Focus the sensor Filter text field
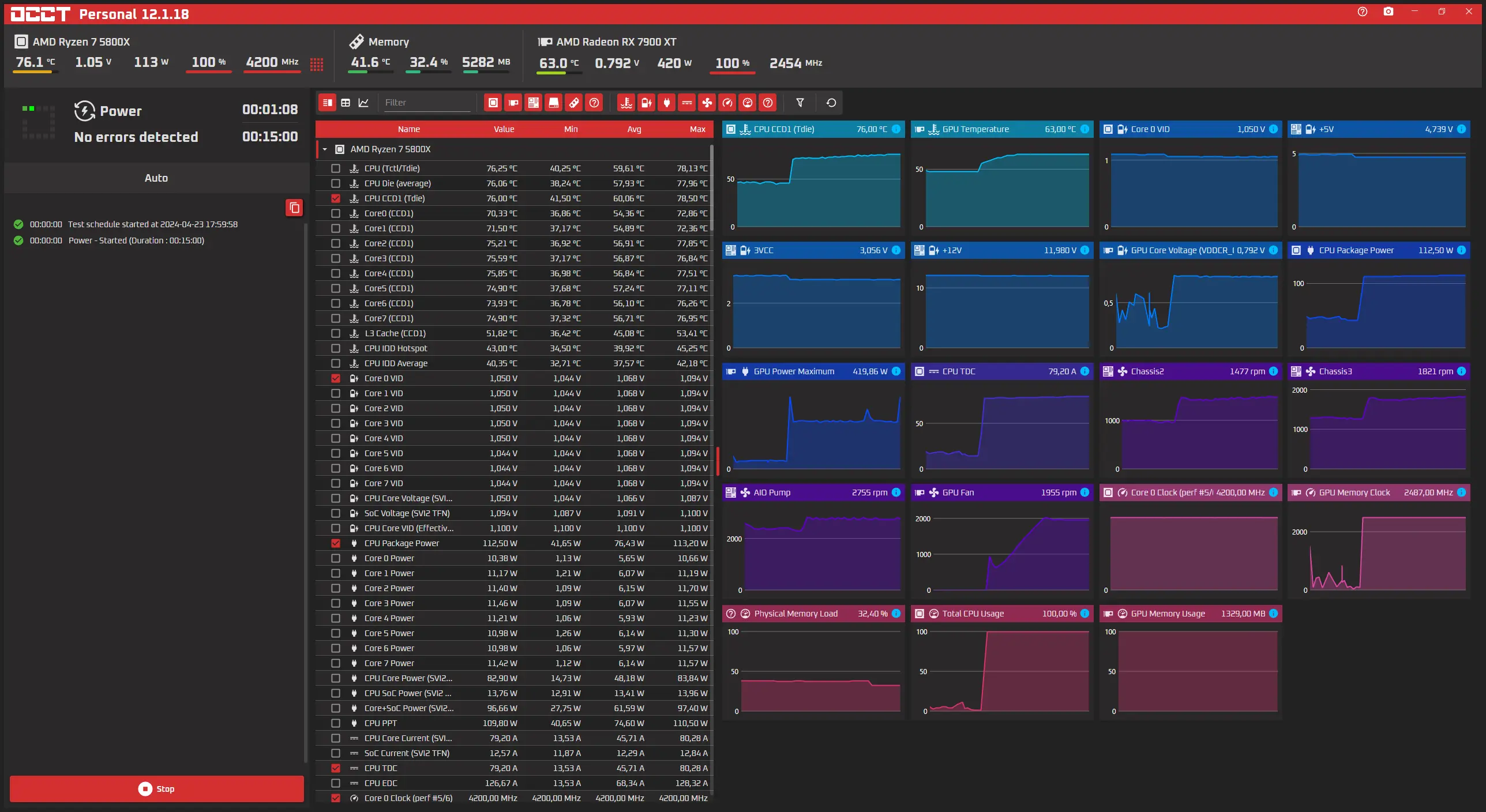Image resolution: width=1486 pixels, height=812 pixels. coord(427,103)
